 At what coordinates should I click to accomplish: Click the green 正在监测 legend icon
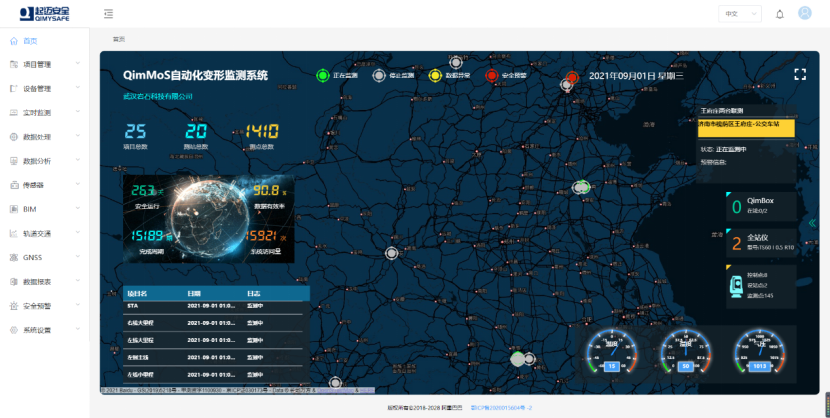pos(322,76)
